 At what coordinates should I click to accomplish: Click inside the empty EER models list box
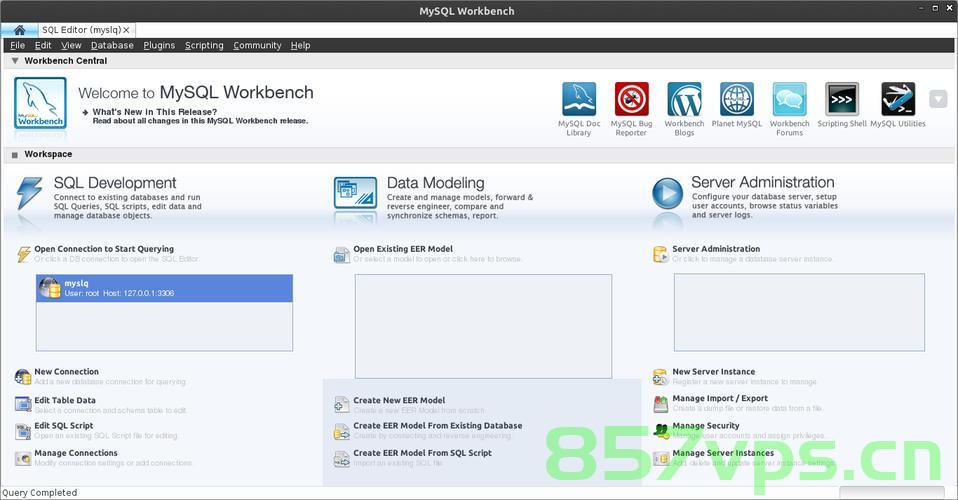pos(483,326)
